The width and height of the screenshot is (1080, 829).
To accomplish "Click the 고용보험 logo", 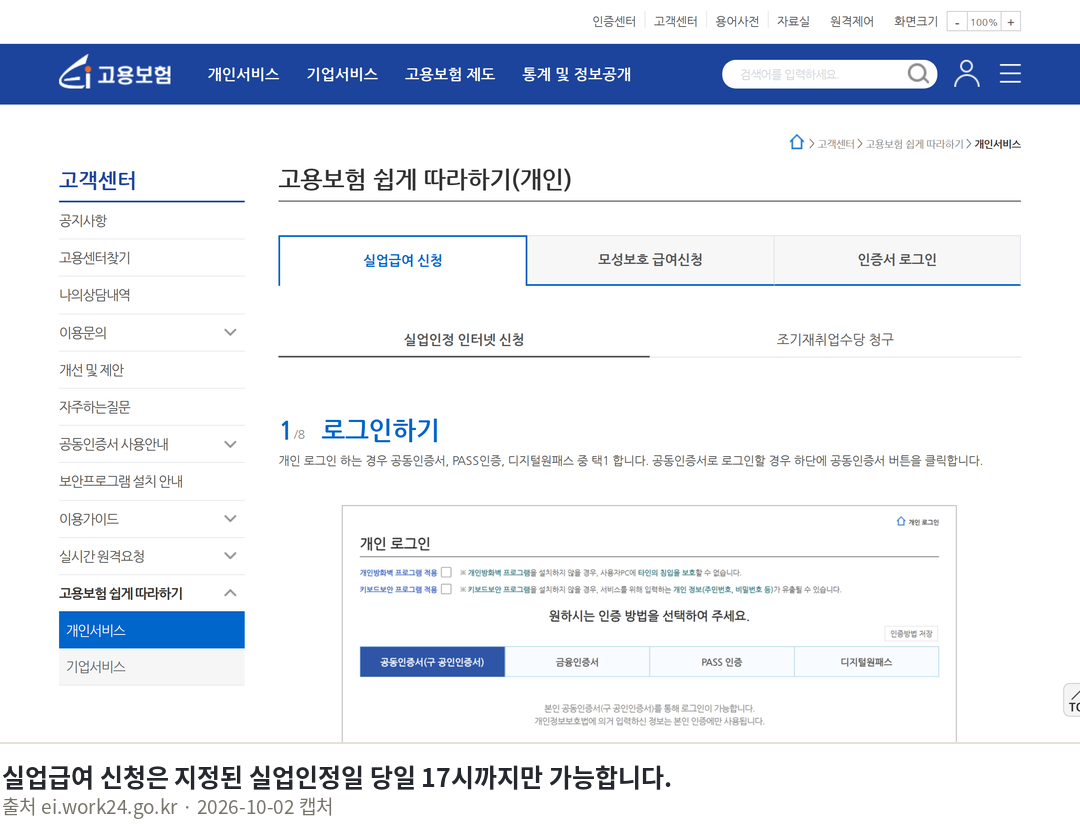I will click(115, 73).
